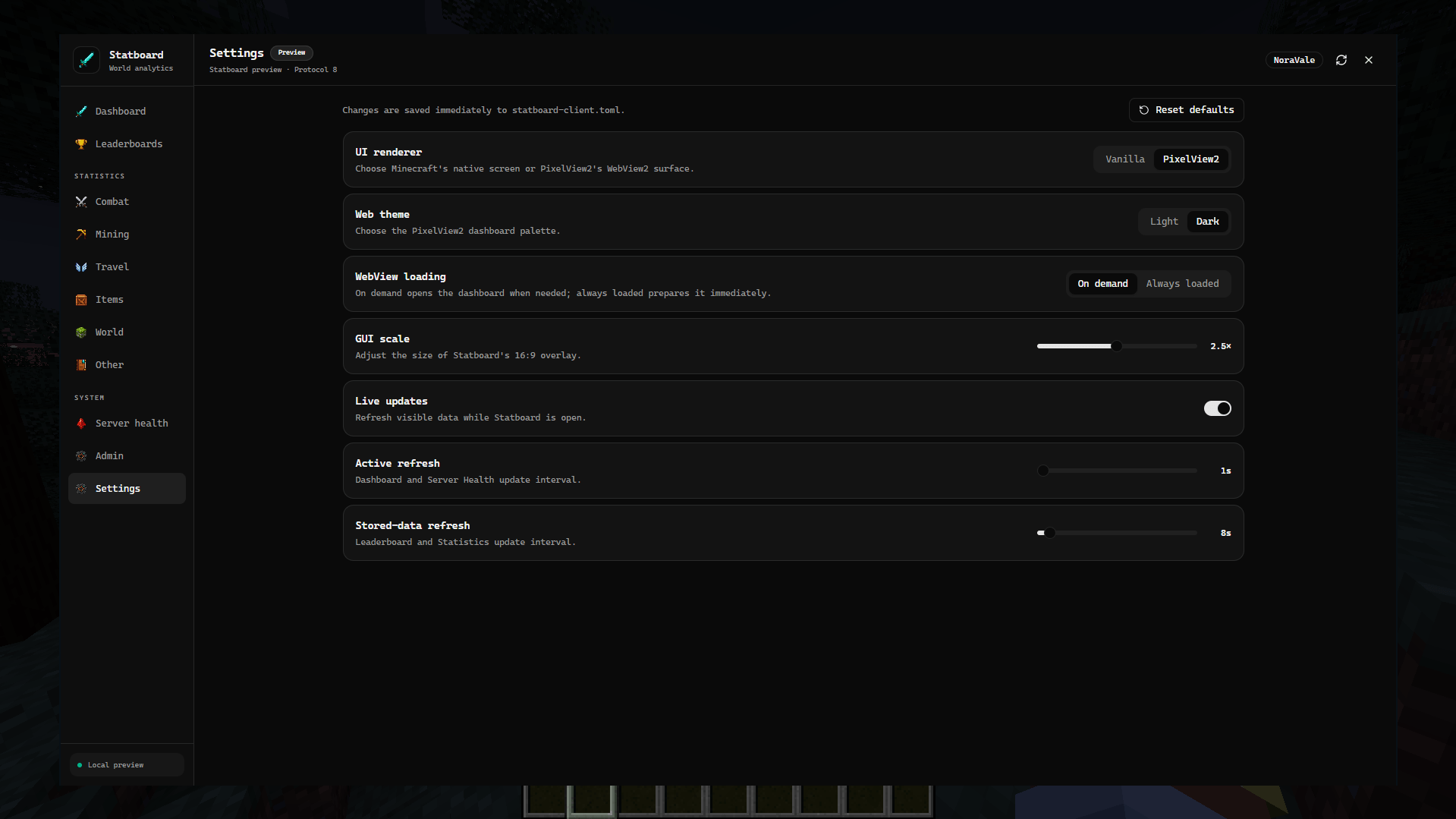Click the Active refresh value 1s

(1225, 471)
